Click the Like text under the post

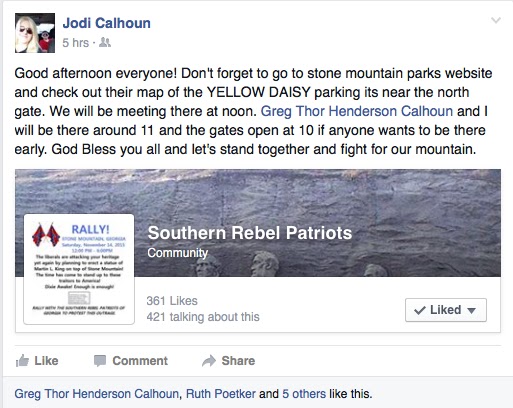[x=46, y=361]
